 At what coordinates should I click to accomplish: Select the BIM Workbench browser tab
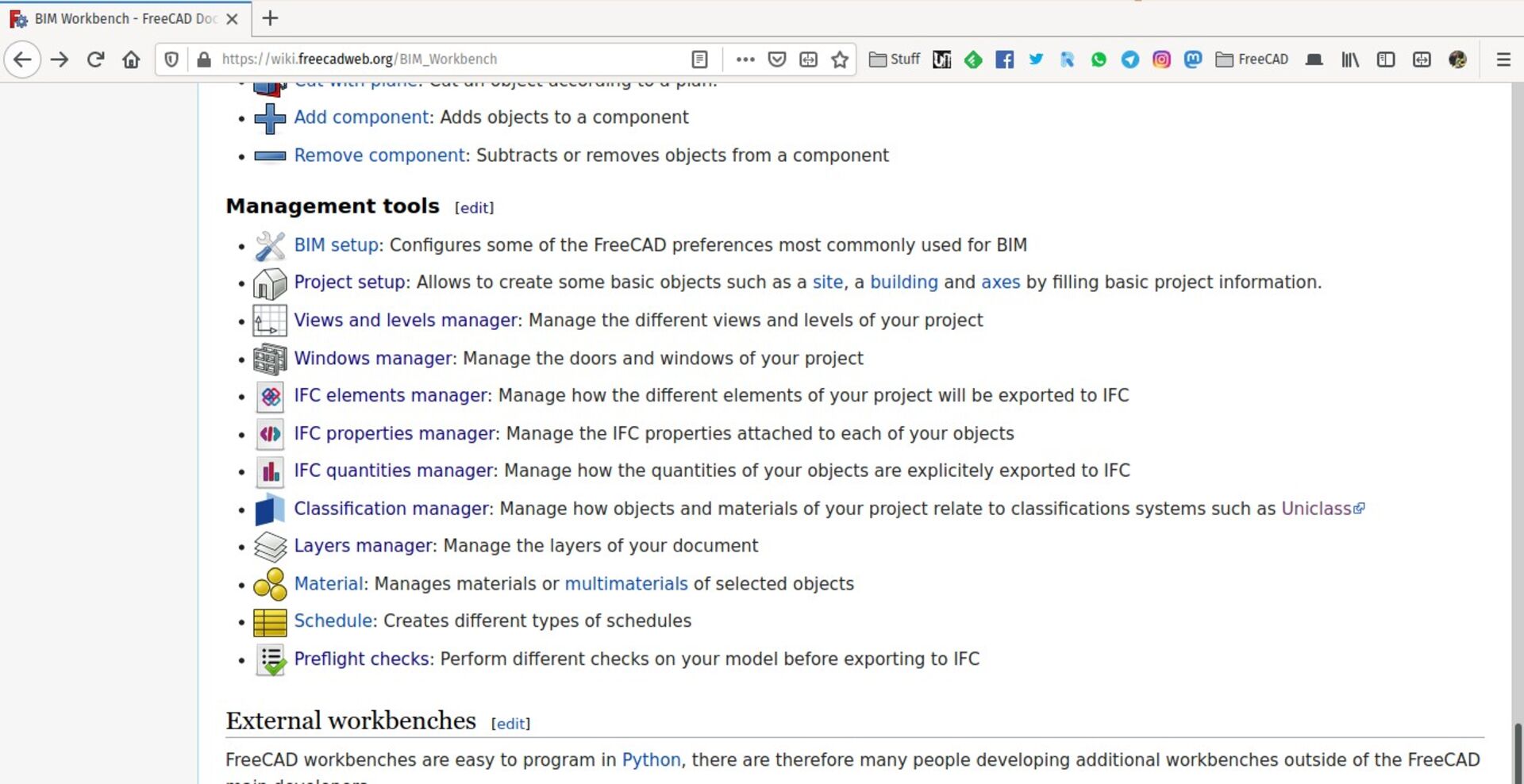point(125,18)
